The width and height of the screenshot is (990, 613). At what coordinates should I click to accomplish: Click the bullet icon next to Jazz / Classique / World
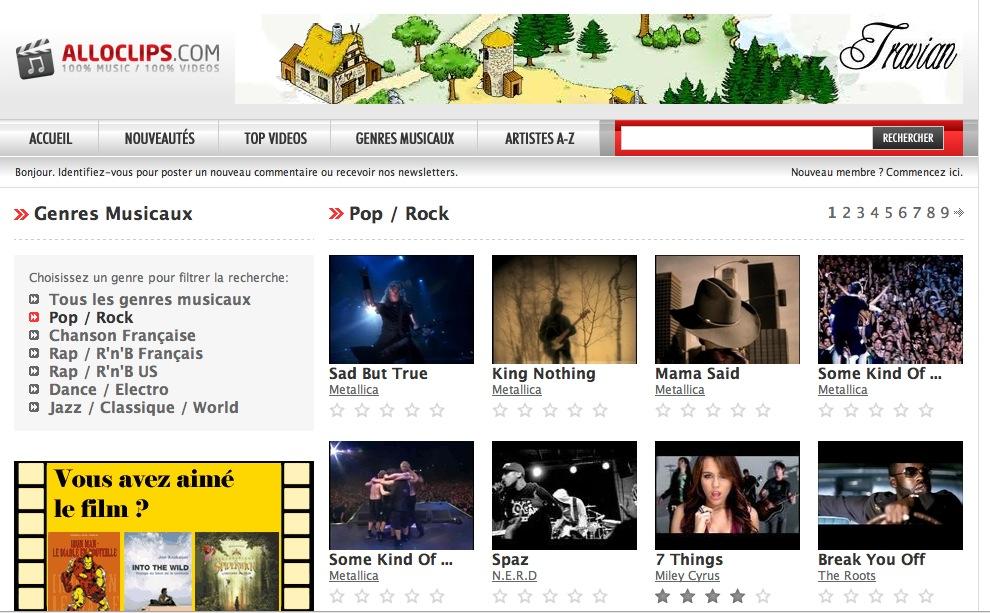click(34, 407)
